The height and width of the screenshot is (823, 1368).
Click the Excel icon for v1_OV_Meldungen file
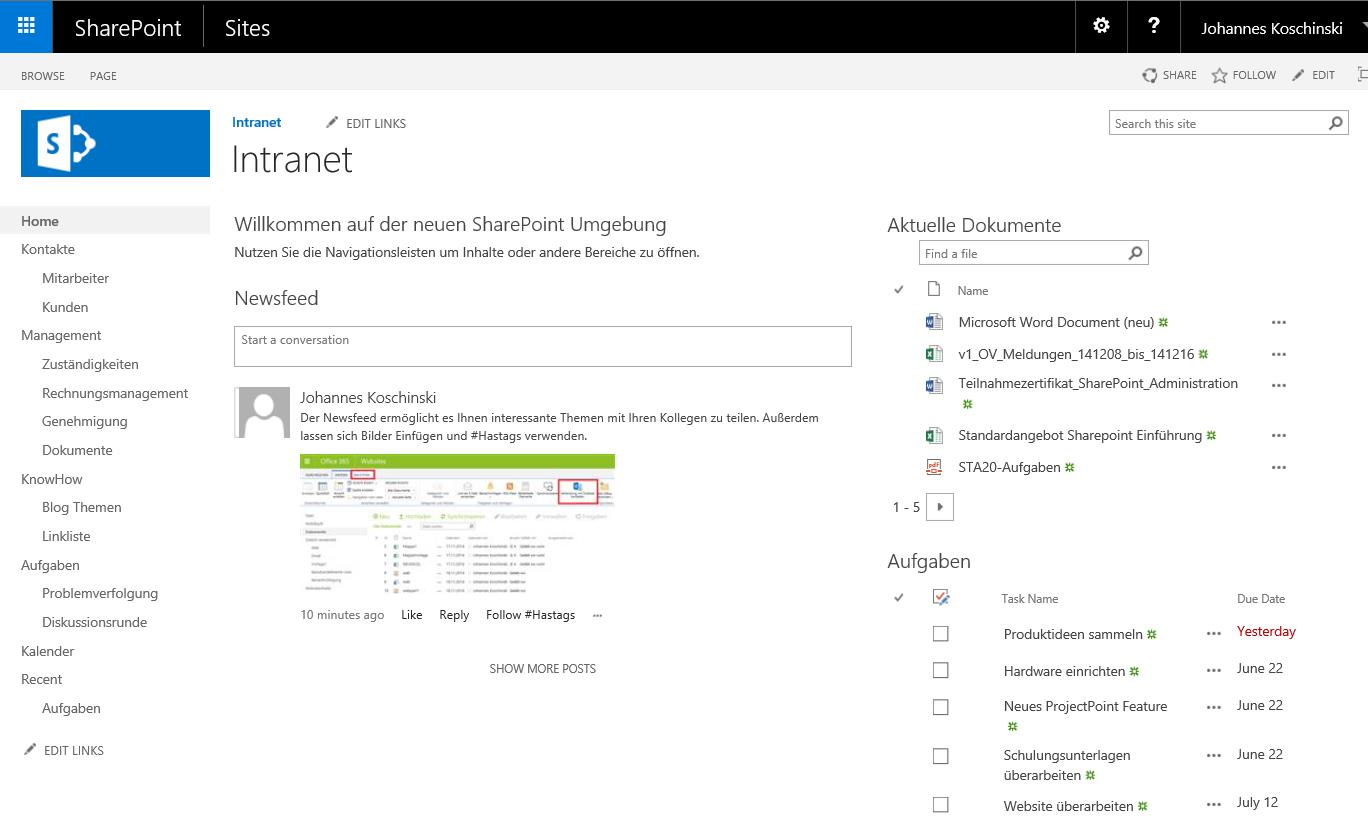tap(934, 354)
